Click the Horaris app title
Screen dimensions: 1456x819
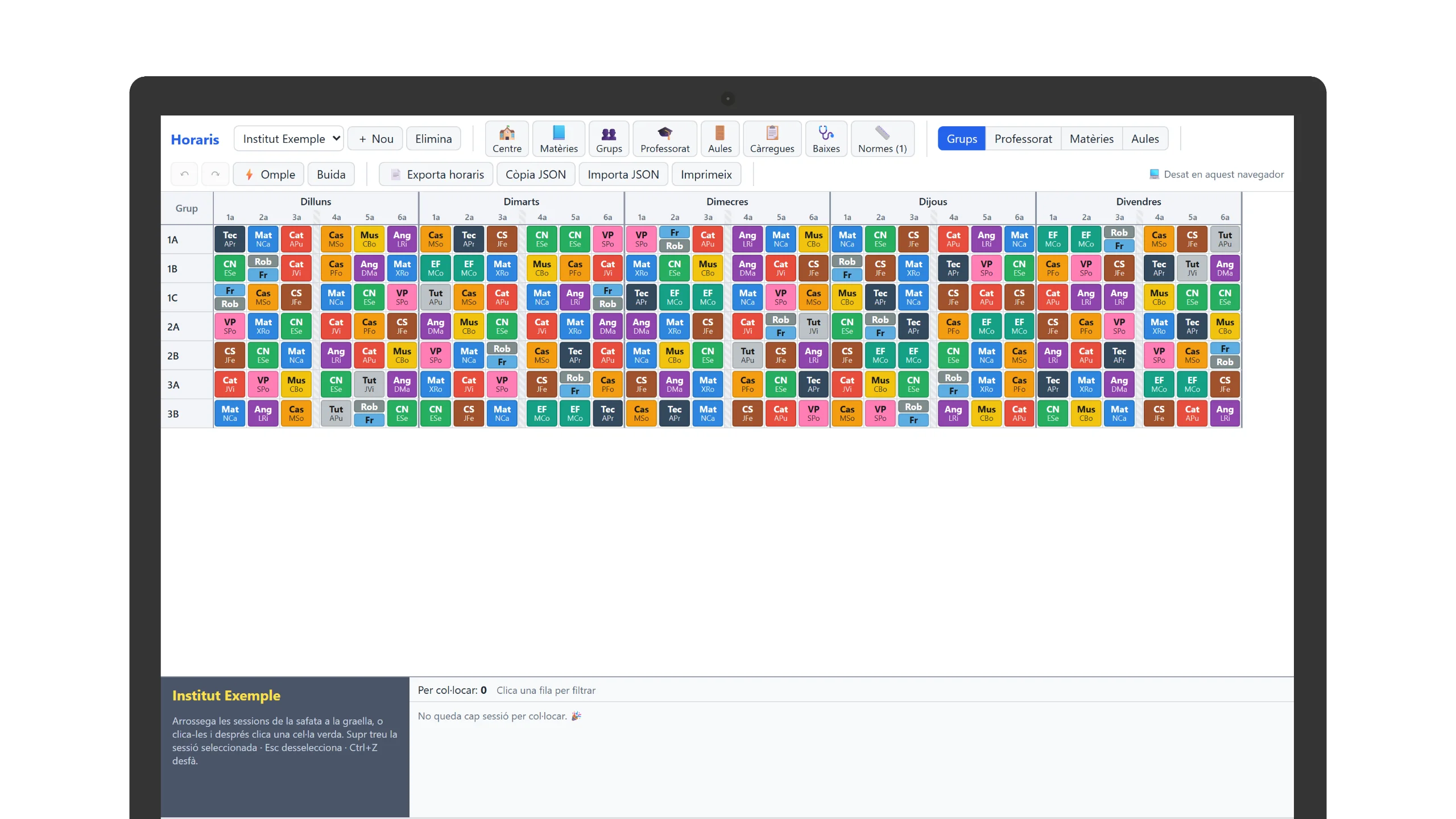tap(195, 139)
